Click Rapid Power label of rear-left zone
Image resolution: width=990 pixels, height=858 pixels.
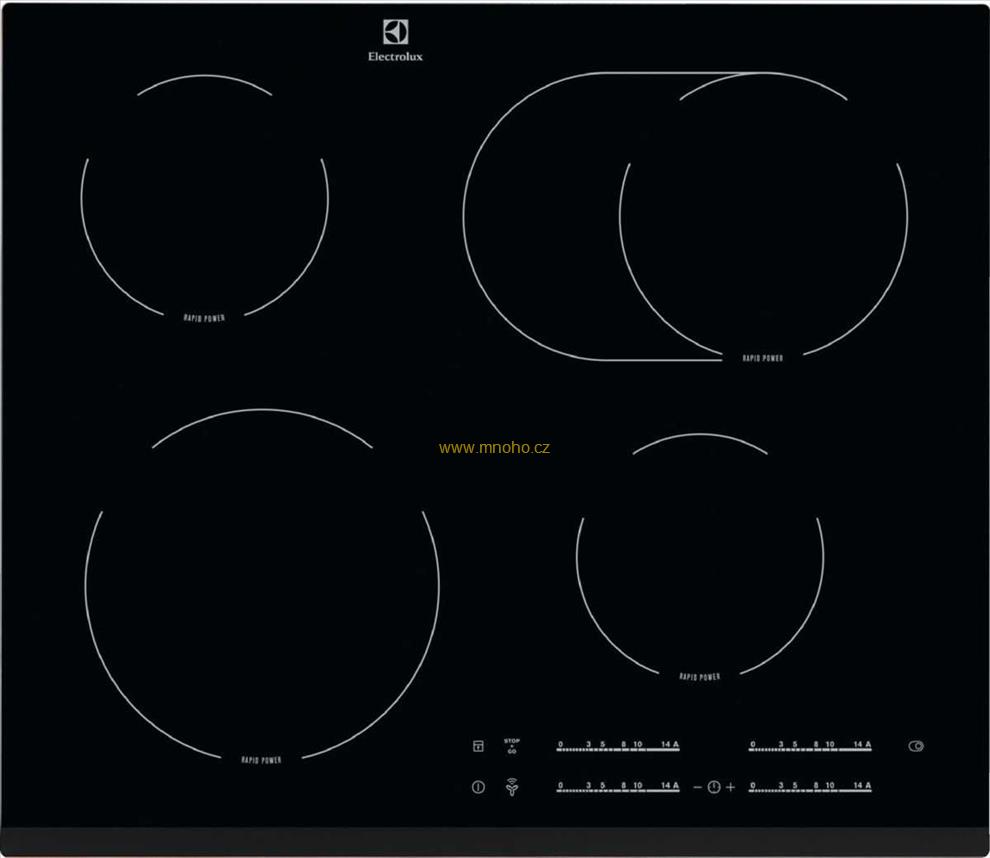(204, 318)
